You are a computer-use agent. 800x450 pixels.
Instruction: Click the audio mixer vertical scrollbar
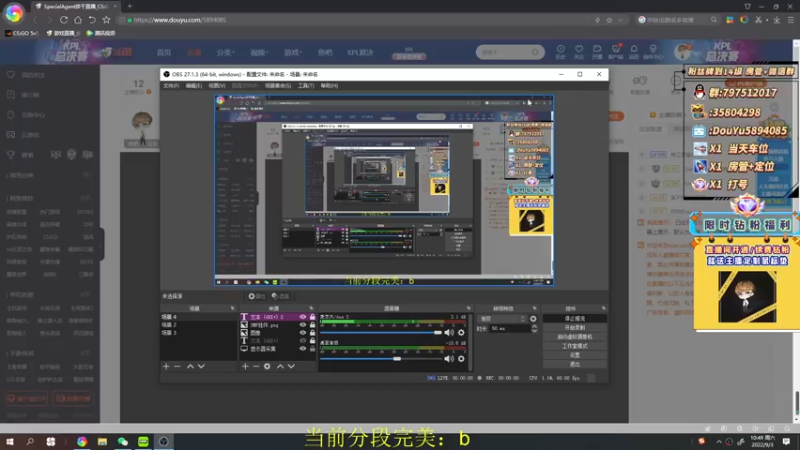(x=470, y=341)
